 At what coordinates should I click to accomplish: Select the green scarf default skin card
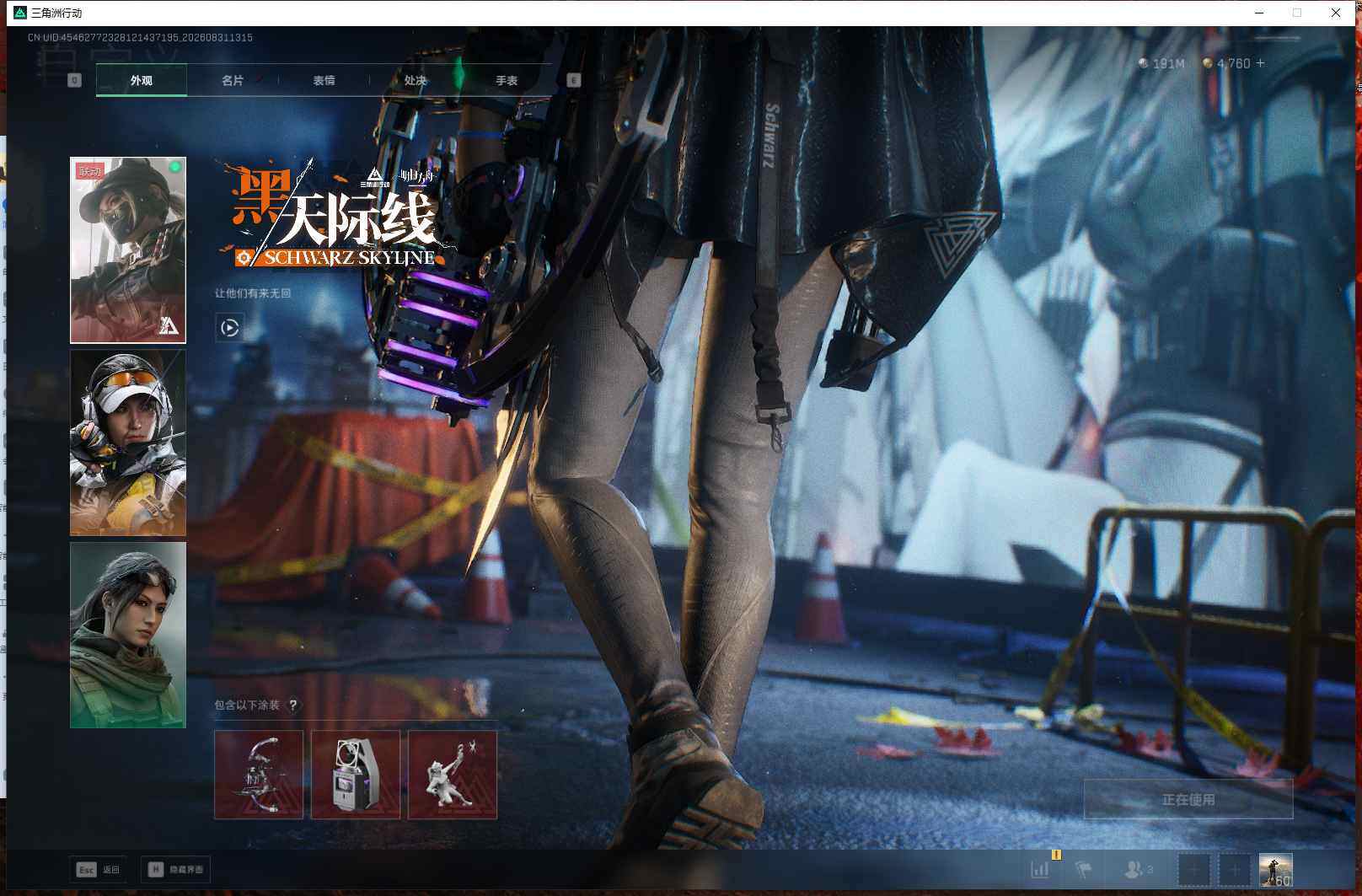[x=128, y=635]
